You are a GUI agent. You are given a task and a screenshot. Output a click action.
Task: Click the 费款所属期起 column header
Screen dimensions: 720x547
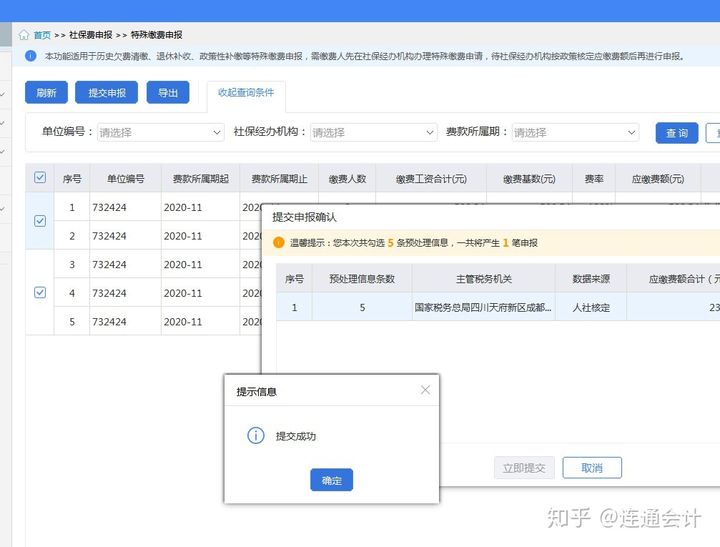[x=201, y=179]
